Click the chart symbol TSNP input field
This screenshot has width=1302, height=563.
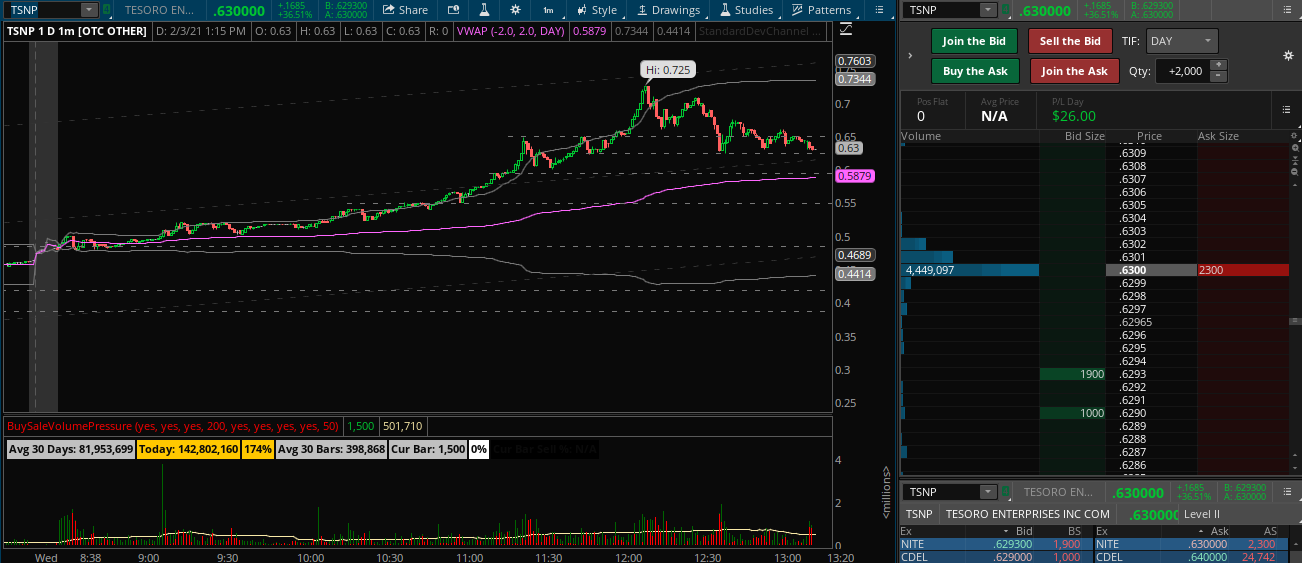(42, 10)
